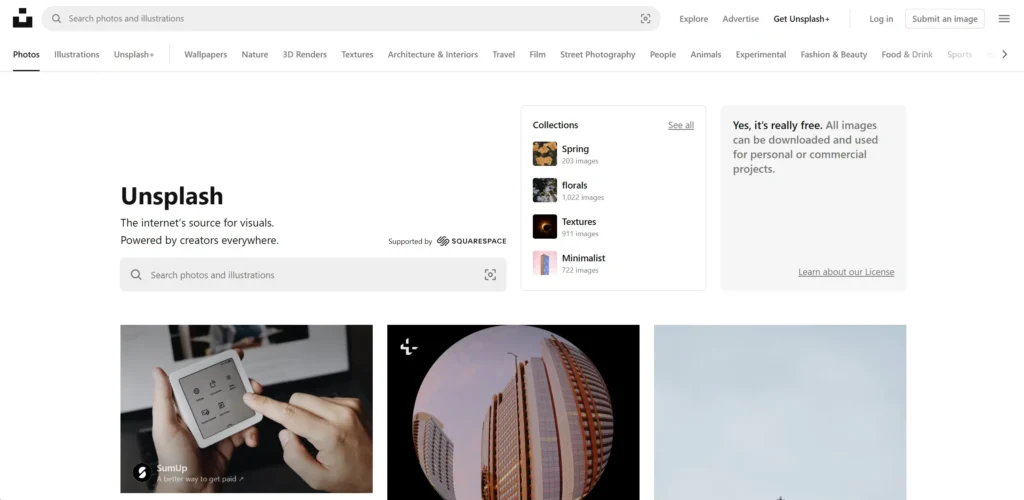The width and height of the screenshot is (1024, 500).
Task: Open Learn about our License link
Action: tap(846, 272)
